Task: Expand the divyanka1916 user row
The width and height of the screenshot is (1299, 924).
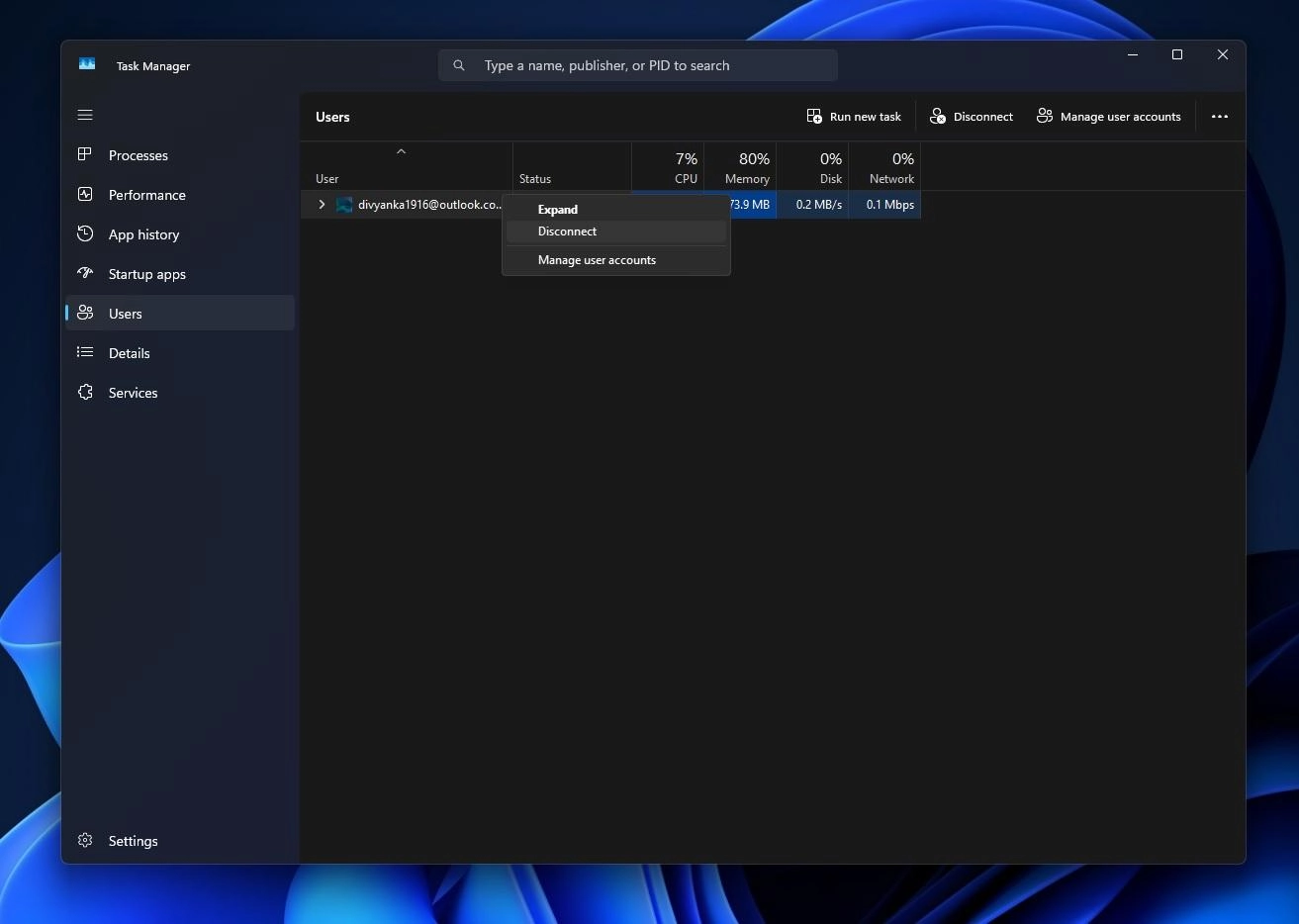Action: [321, 205]
